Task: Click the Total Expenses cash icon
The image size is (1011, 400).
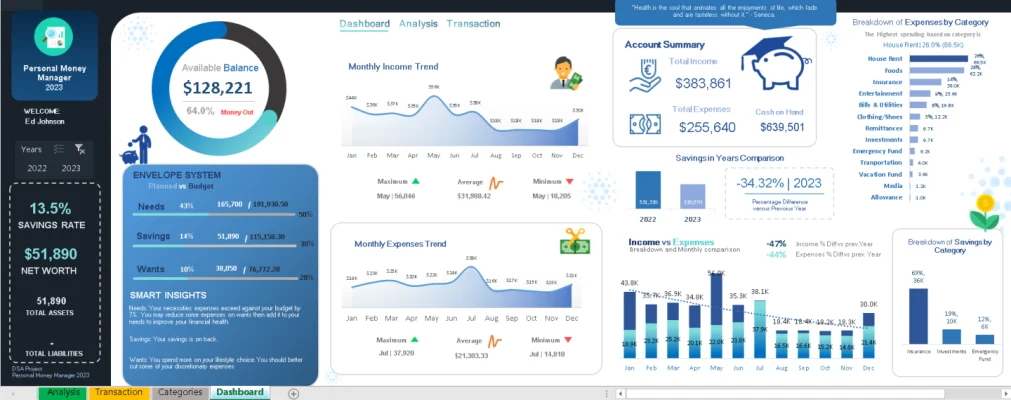Action: coord(645,123)
